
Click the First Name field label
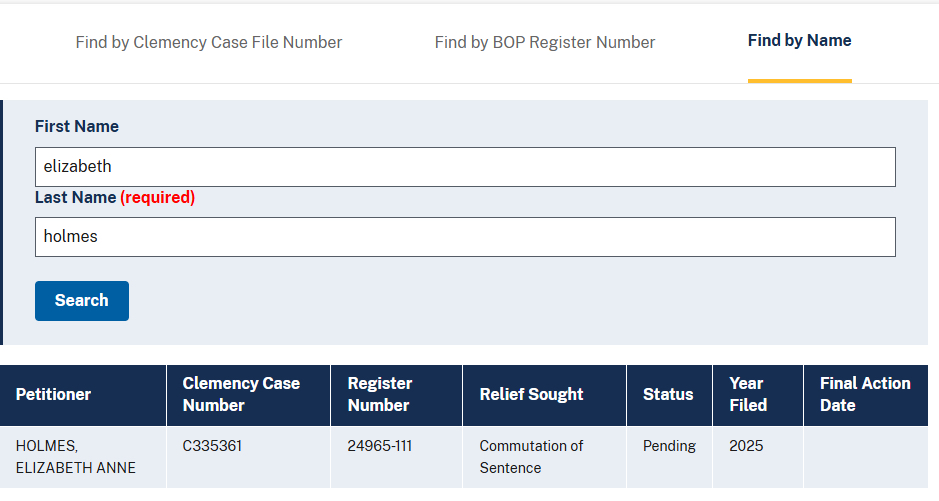pyautogui.click(x=77, y=126)
